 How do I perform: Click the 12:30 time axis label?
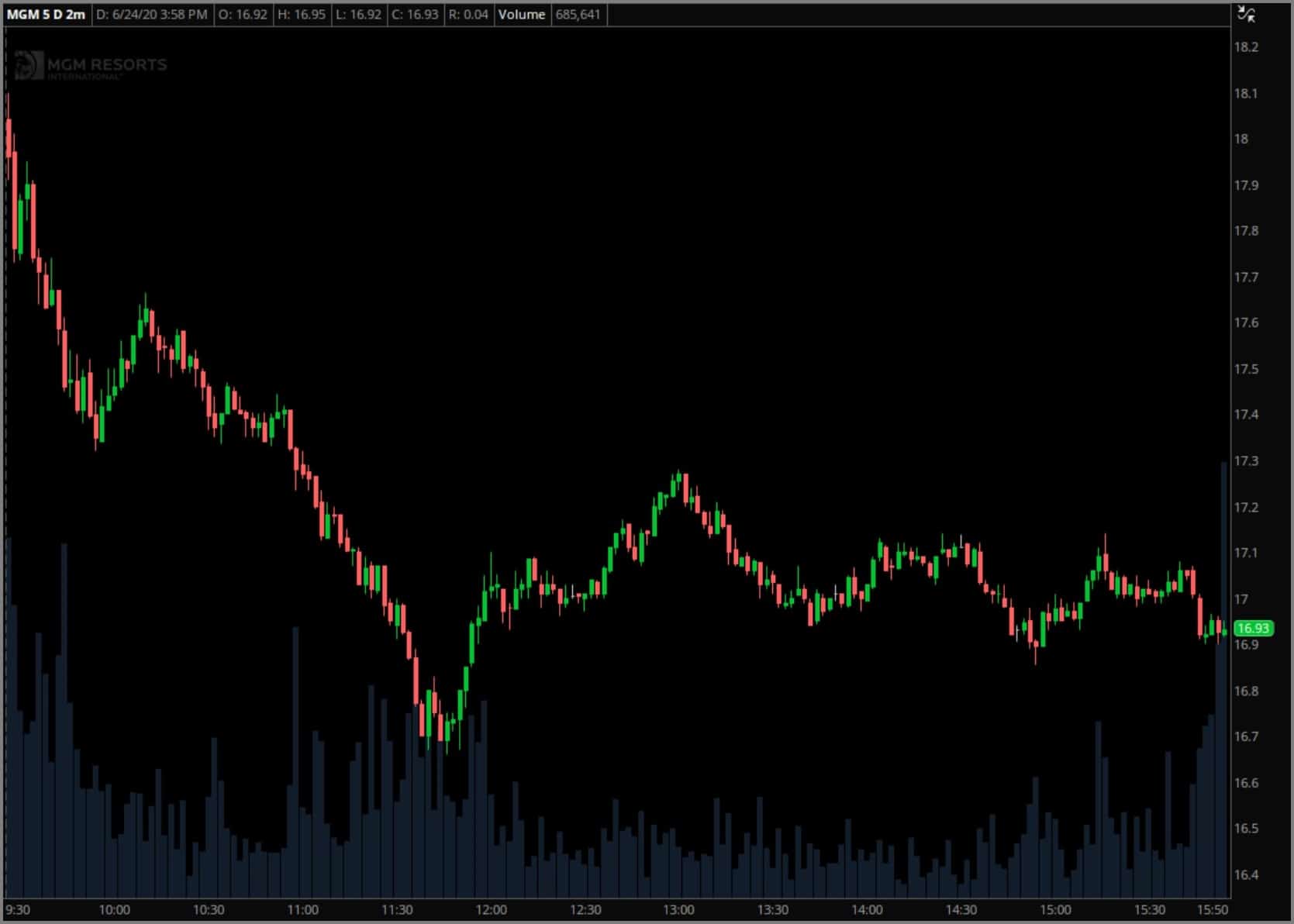tap(585, 909)
